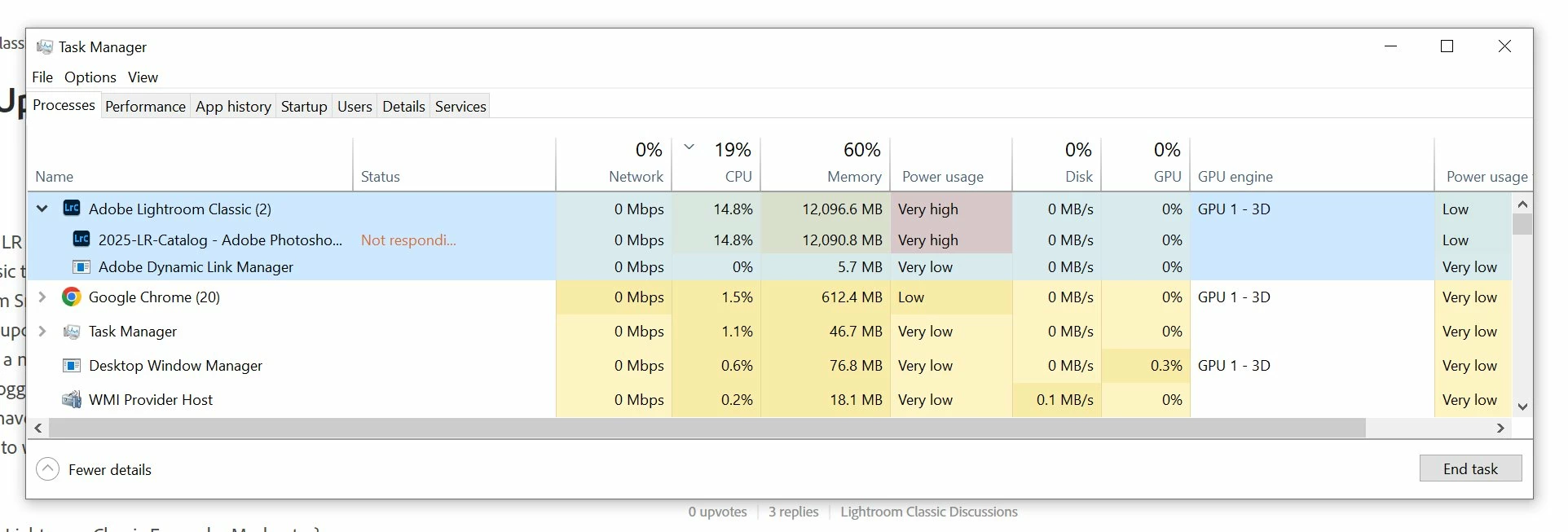Collapse to Fewer details view
Screen dimensions: 1568x532
coord(94,469)
